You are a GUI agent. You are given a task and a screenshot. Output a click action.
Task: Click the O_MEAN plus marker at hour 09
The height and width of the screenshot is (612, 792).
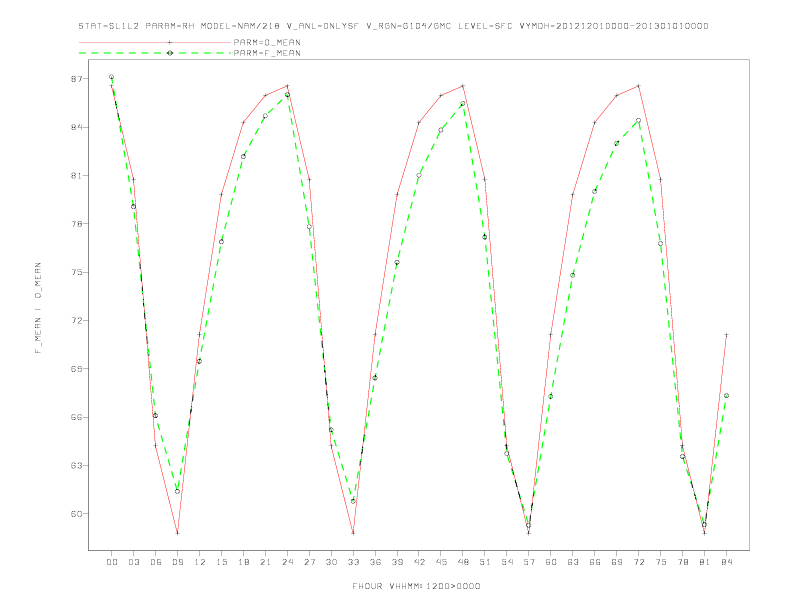(177, 533)
